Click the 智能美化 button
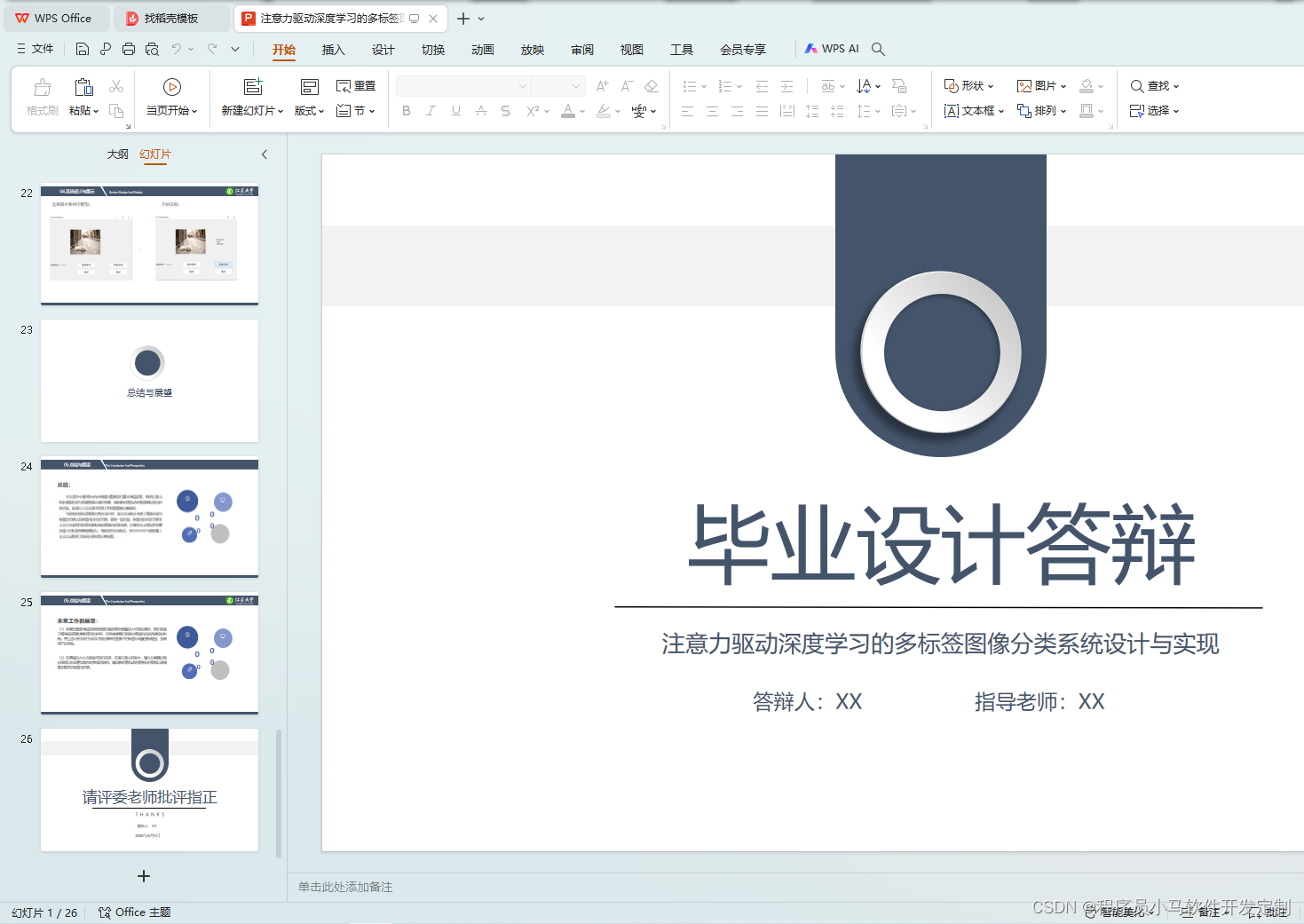 click(1115, 911)
